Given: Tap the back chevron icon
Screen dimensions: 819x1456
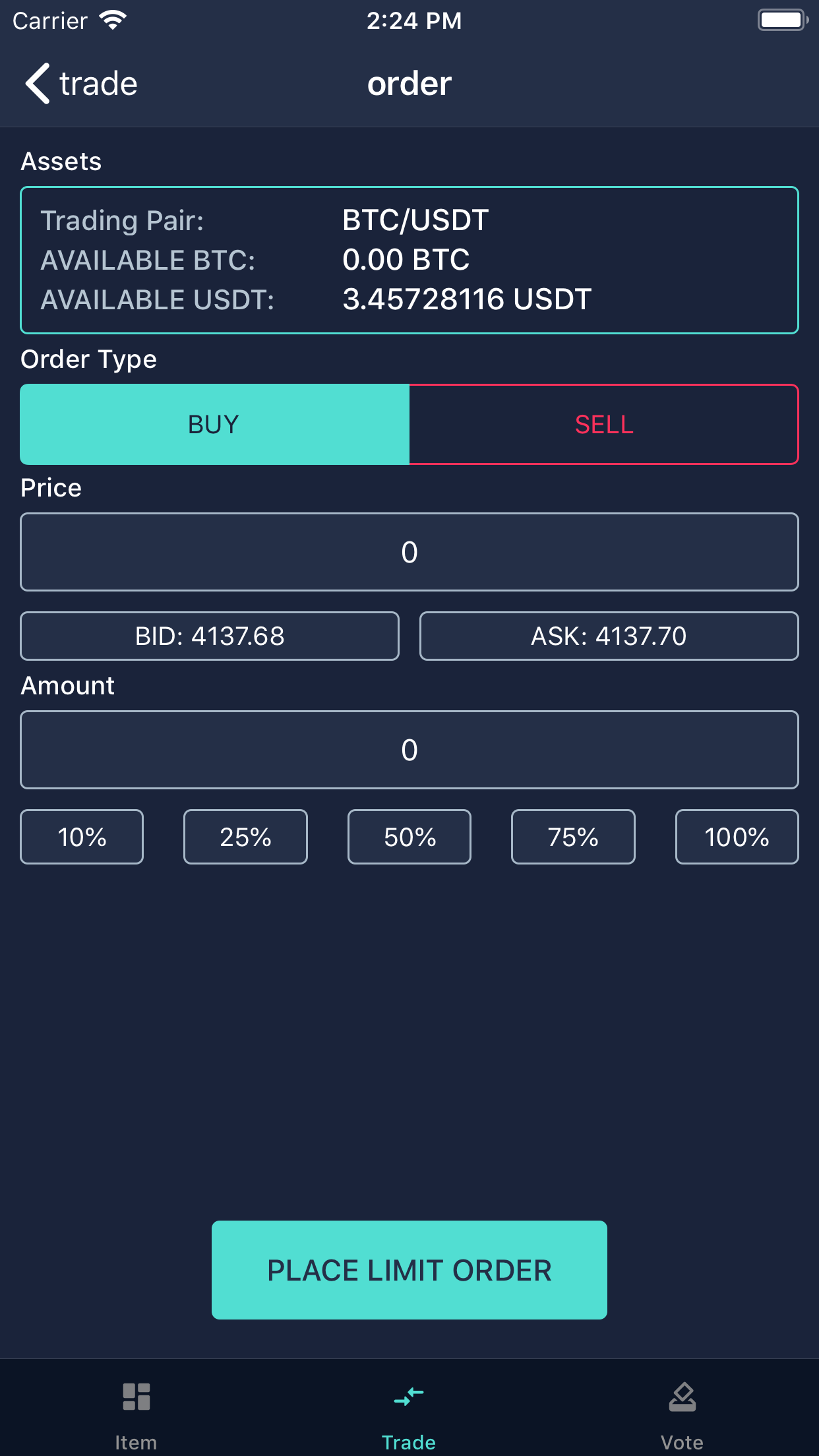Looking at the screenshot, I should [x=38, y=84].
